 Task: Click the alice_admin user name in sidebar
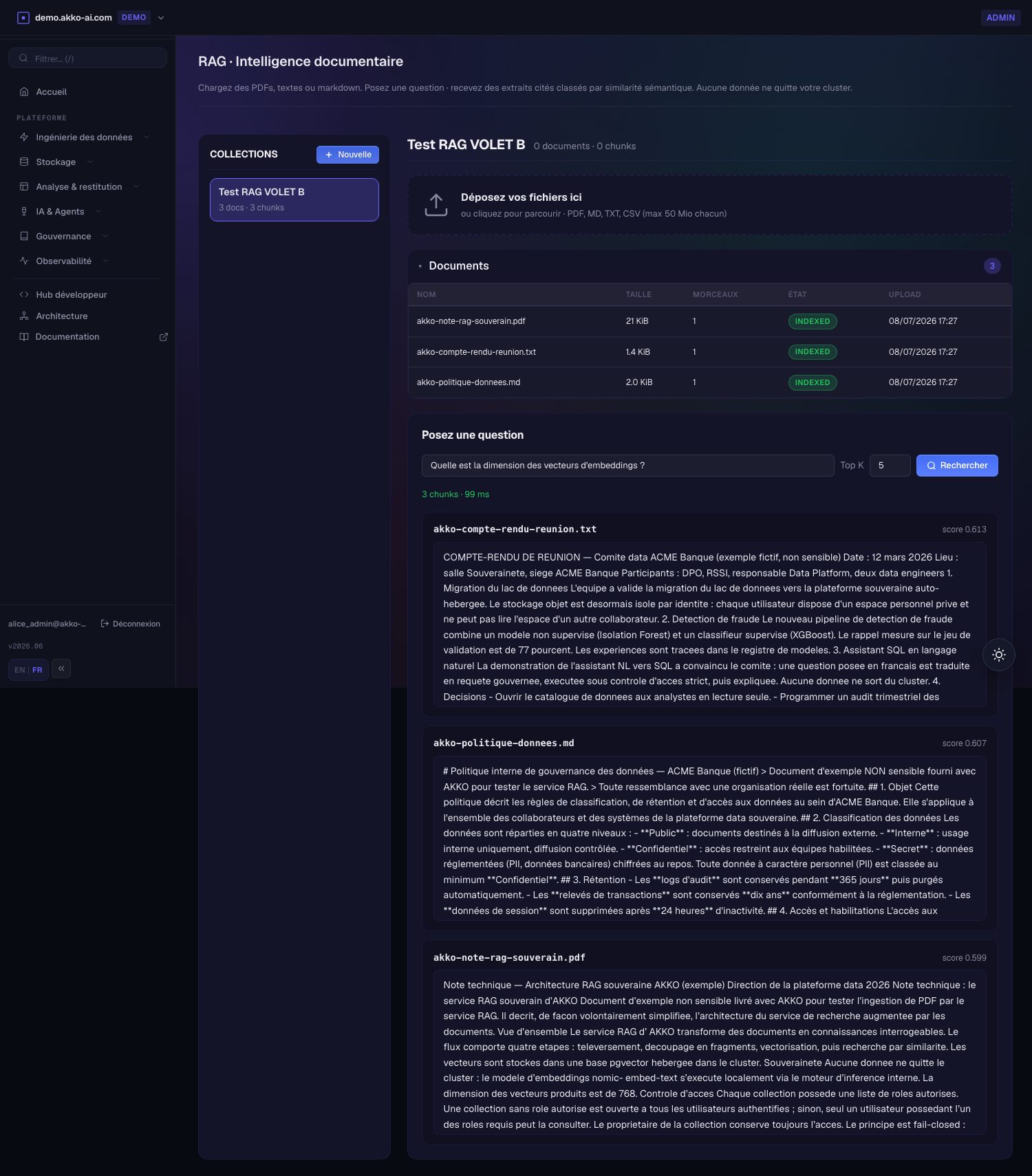point(47,624)
